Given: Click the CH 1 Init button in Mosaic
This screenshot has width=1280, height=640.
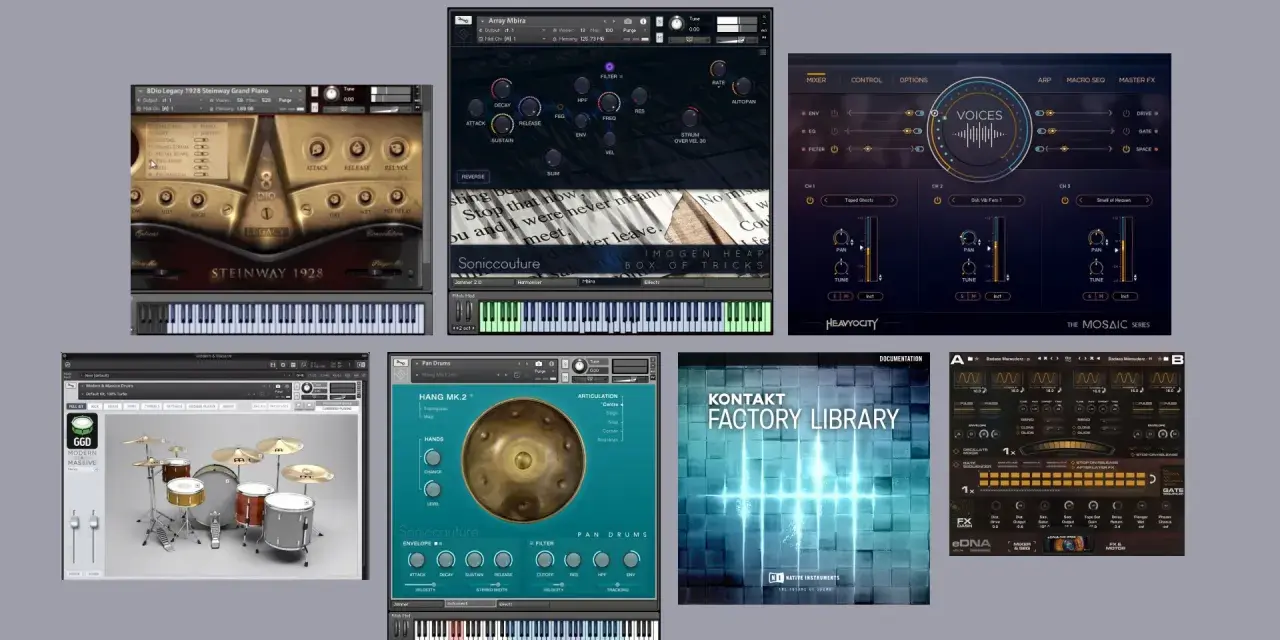Looking at the screenshot, I should (x=871, y=296).
